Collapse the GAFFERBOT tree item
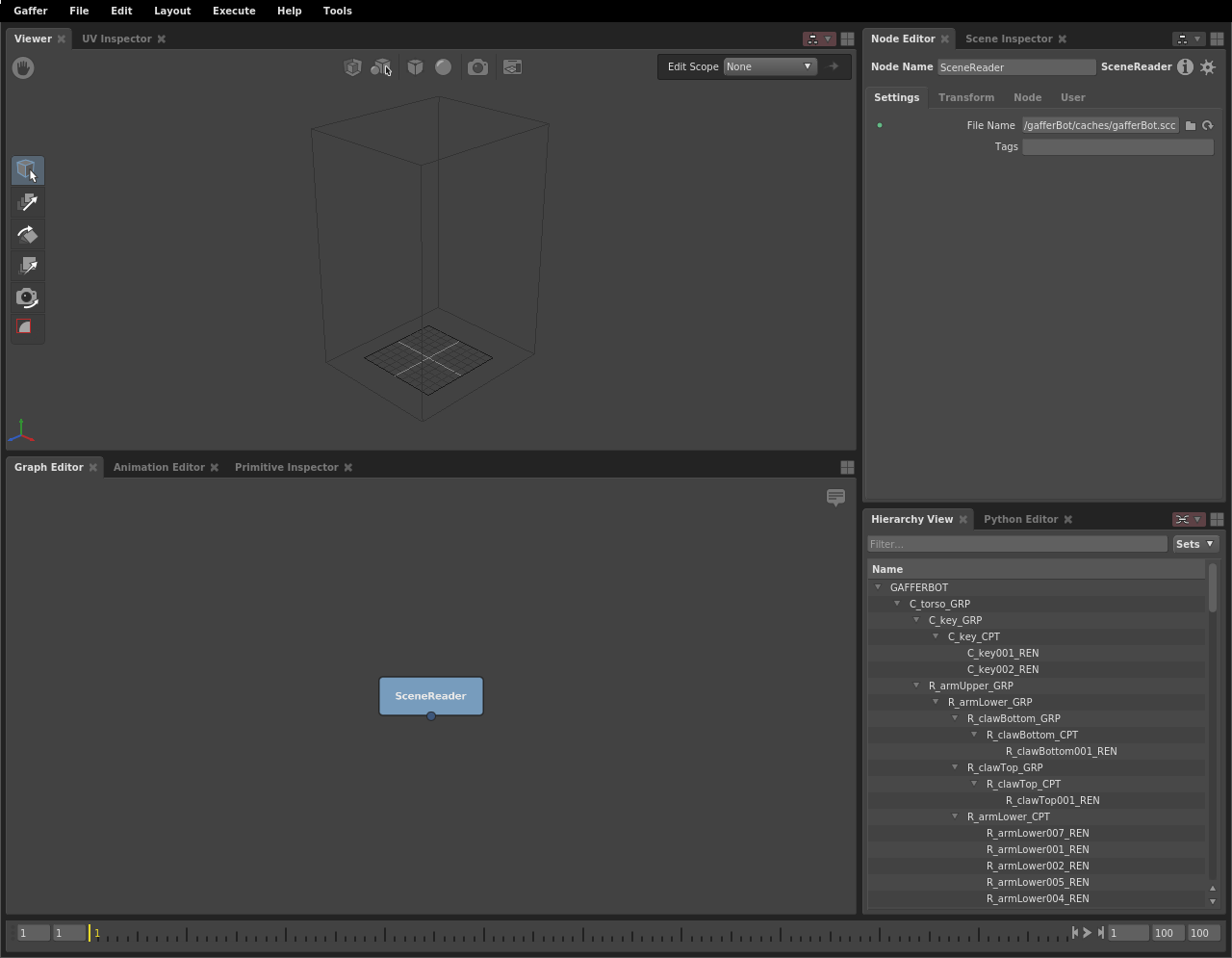Image resolution: width=1232 pixels, height=958 pixels. pos(878,587)
